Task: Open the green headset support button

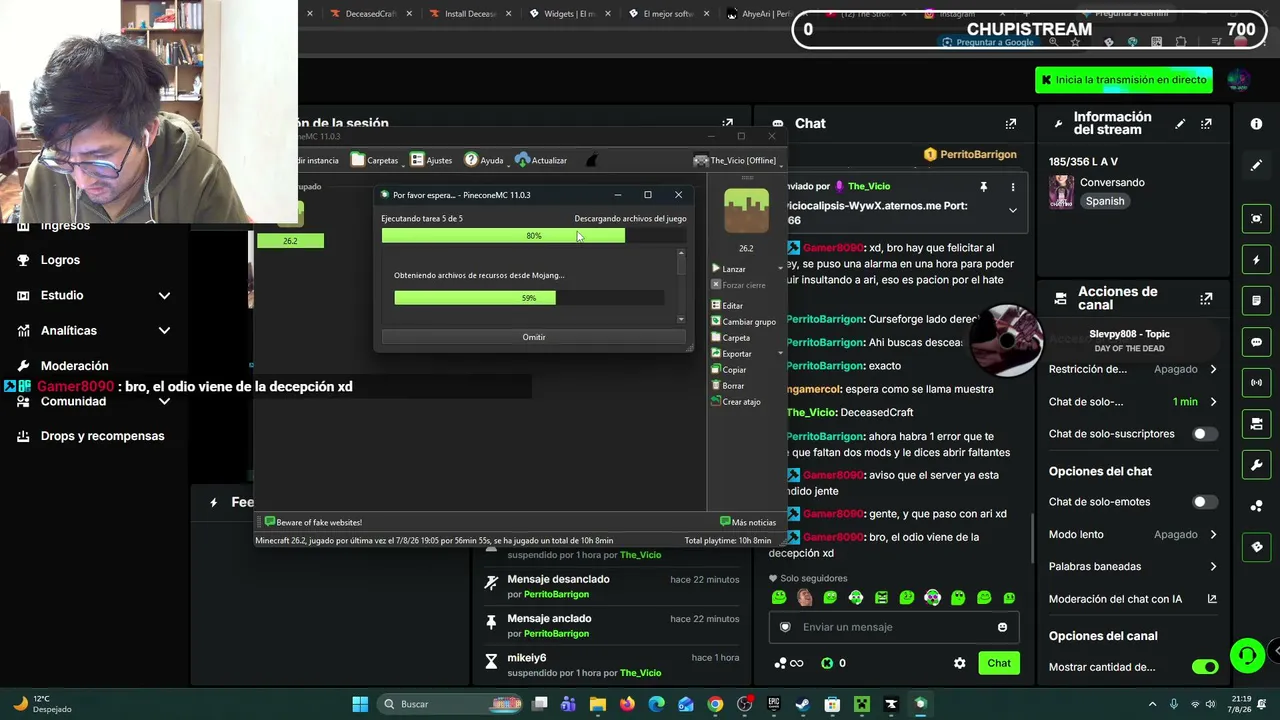Action: pyautogui.click(x=1247, y=656)
